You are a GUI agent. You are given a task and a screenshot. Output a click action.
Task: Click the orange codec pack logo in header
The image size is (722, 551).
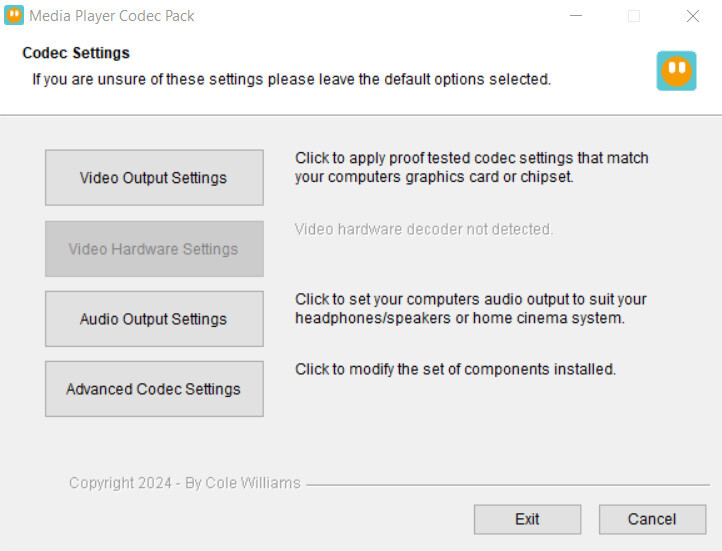[x=676, y=71]
